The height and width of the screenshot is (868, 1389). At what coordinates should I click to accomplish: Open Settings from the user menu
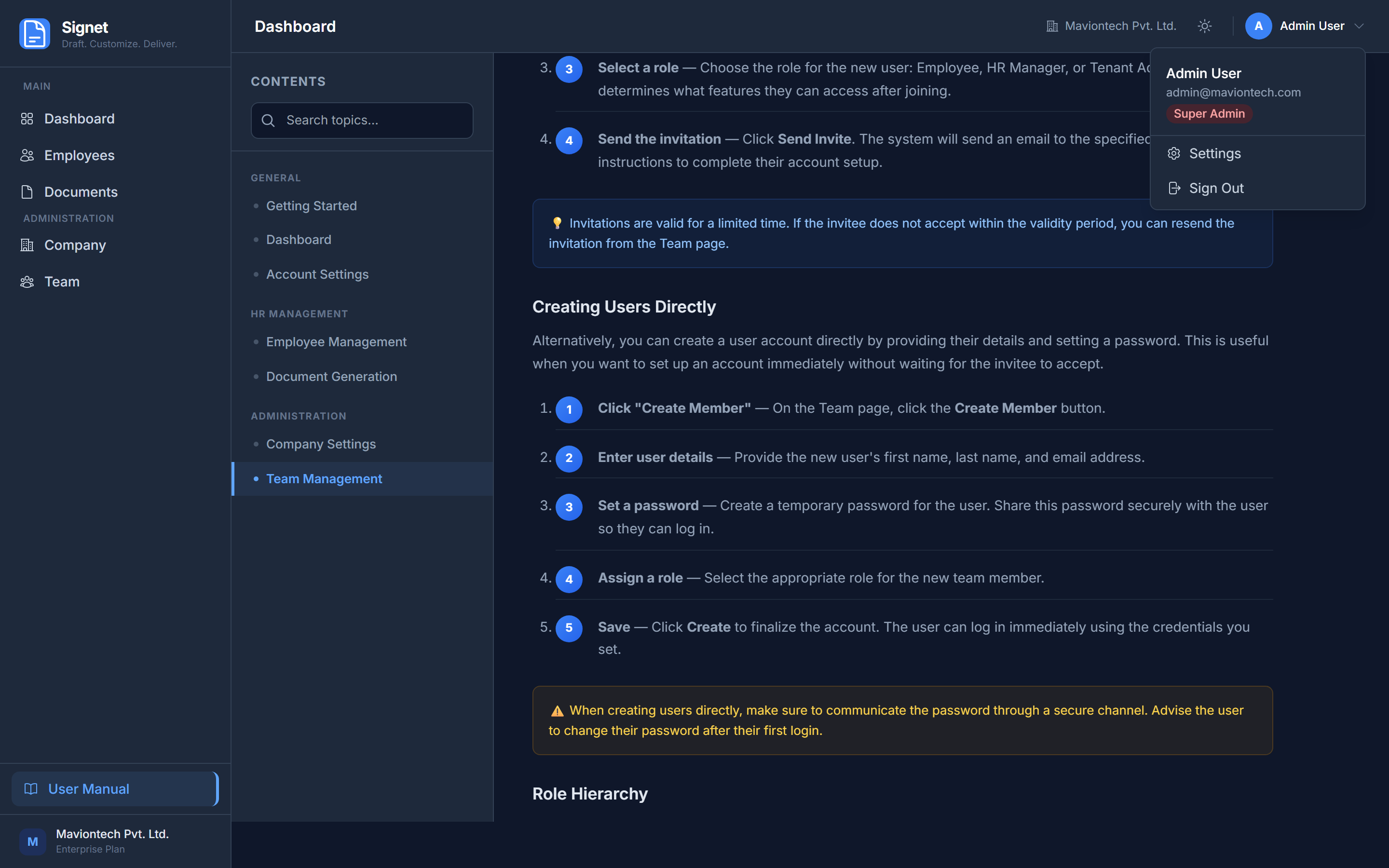[1214, 154]
